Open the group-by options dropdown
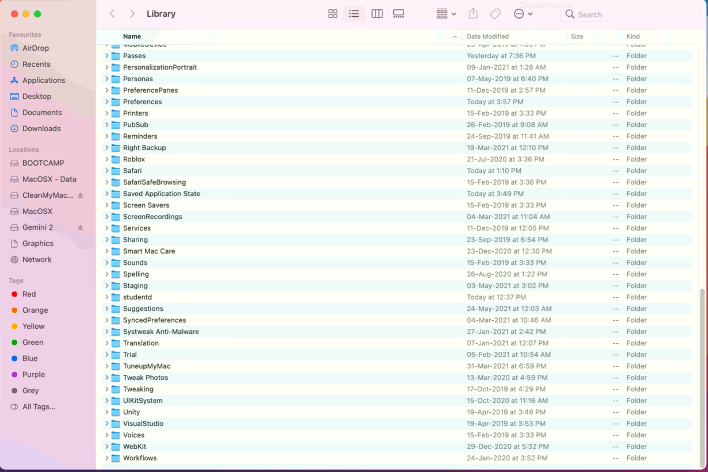708x472 pixels. (446, 14)
